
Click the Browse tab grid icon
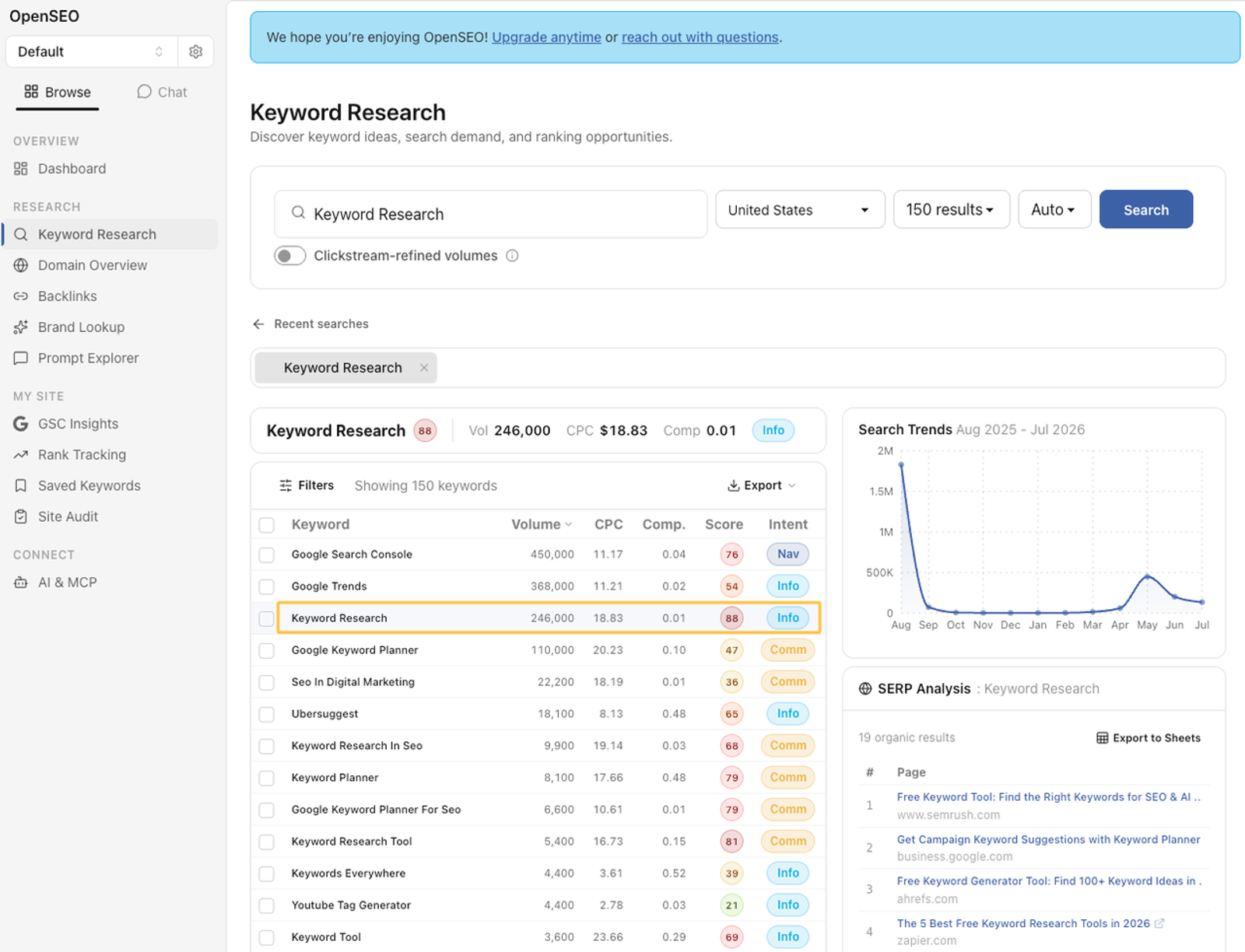[x=31, y=92]
